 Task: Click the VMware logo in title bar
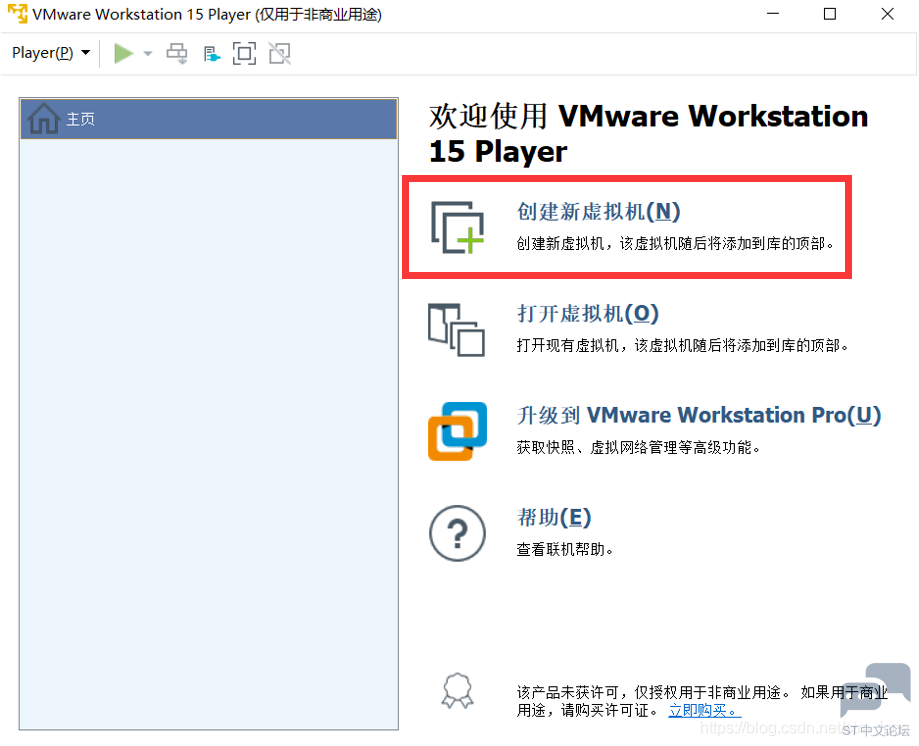18,13
